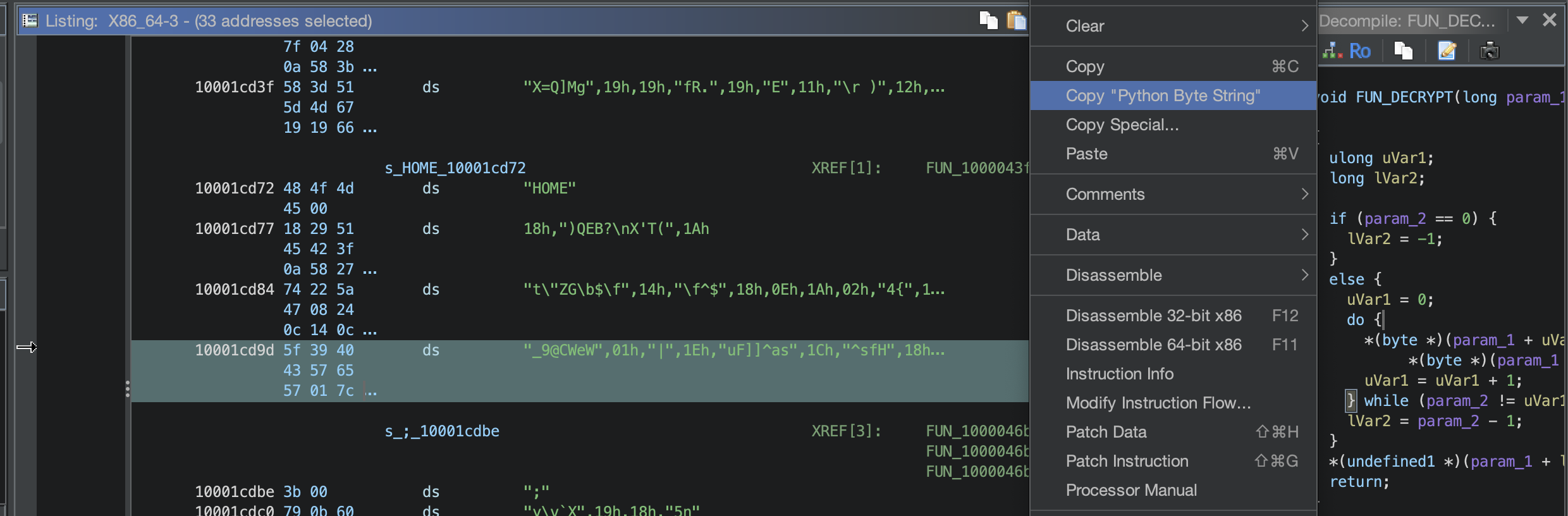This screenshot has width=1568, height=516.
Task: Click address 10001cd77 in Listing
Action: tap(234, 229)
